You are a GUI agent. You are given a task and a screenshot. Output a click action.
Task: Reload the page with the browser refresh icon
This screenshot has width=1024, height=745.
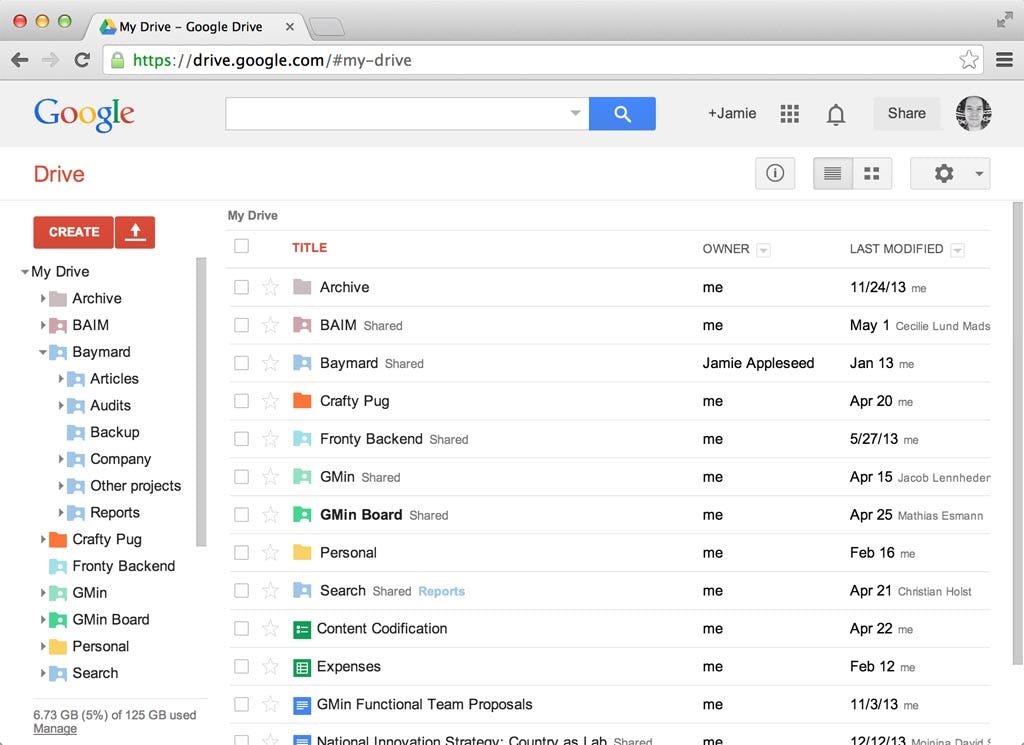pos(82,60)
